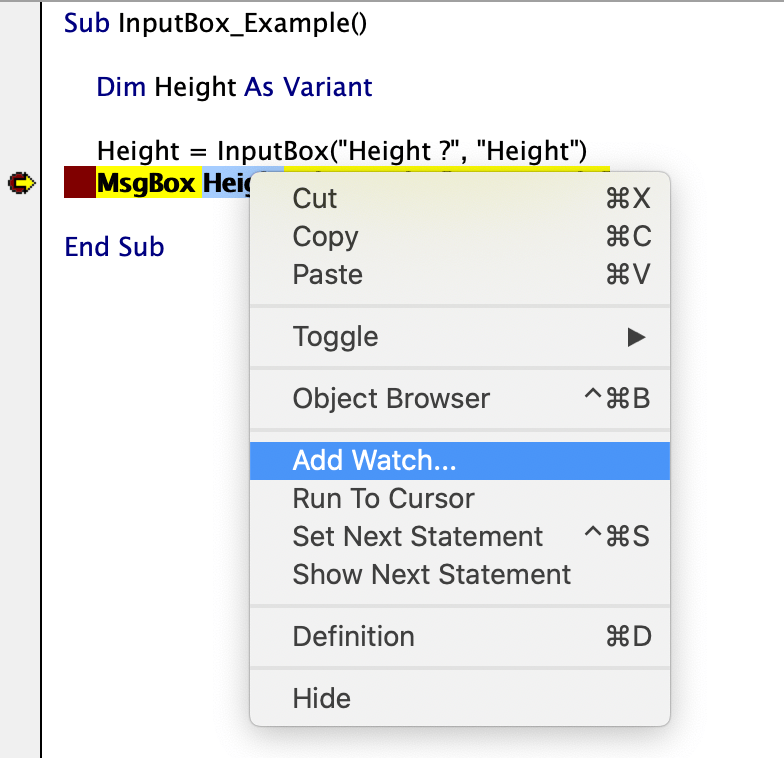
Task: Click the dark red breakpoint block
Action: point(79,184)
